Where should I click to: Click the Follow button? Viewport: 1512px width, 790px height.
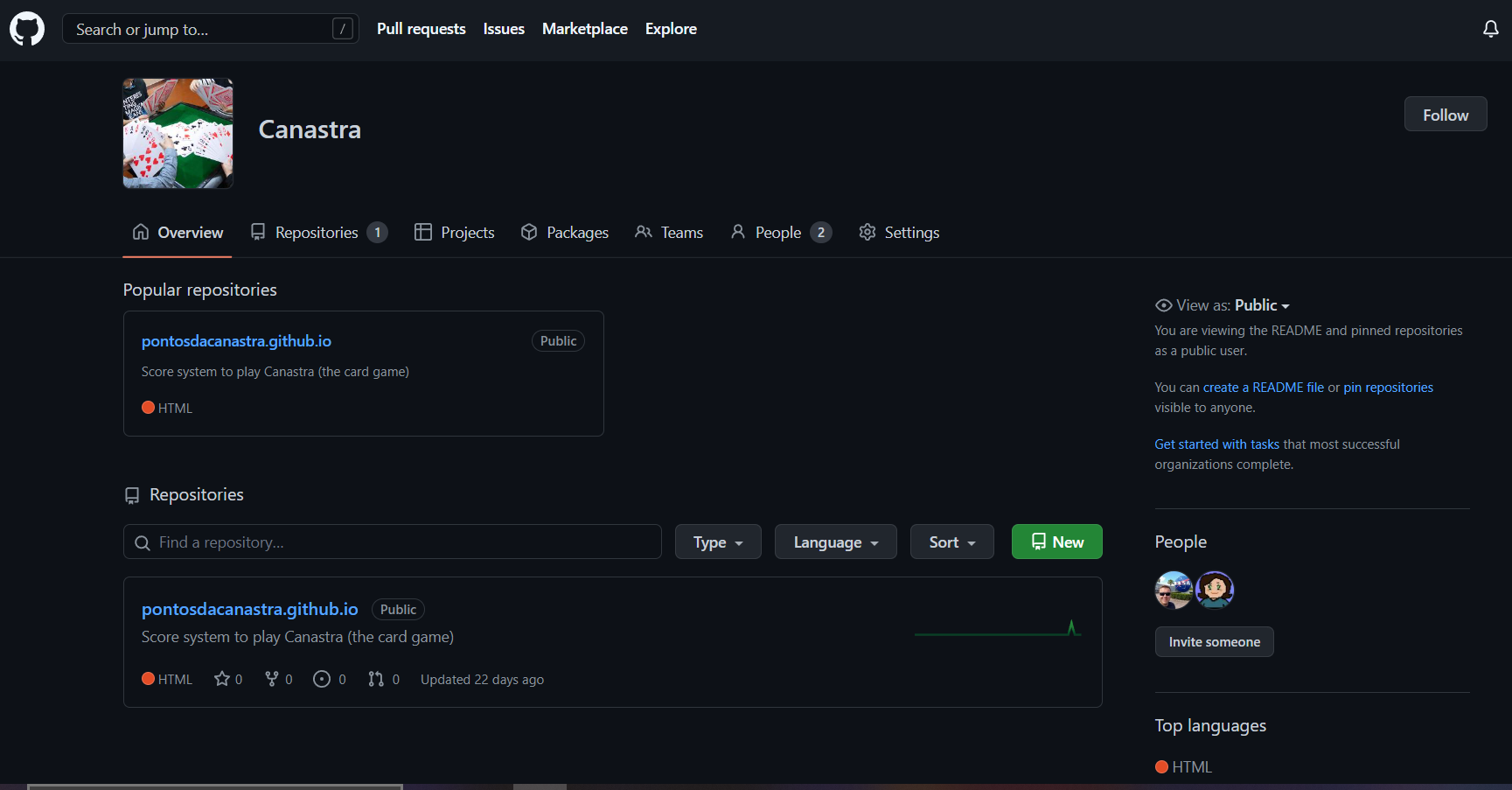(x=1446, y=115)
